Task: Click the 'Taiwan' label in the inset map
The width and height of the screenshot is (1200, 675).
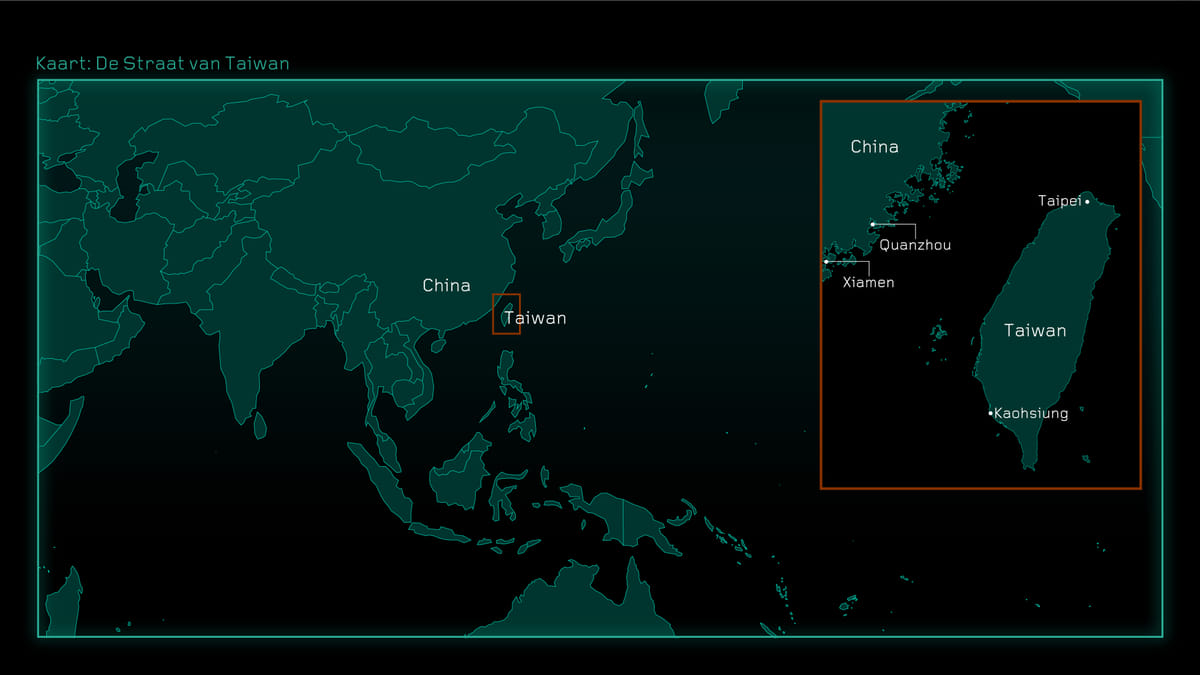Action: (1035, 330)
